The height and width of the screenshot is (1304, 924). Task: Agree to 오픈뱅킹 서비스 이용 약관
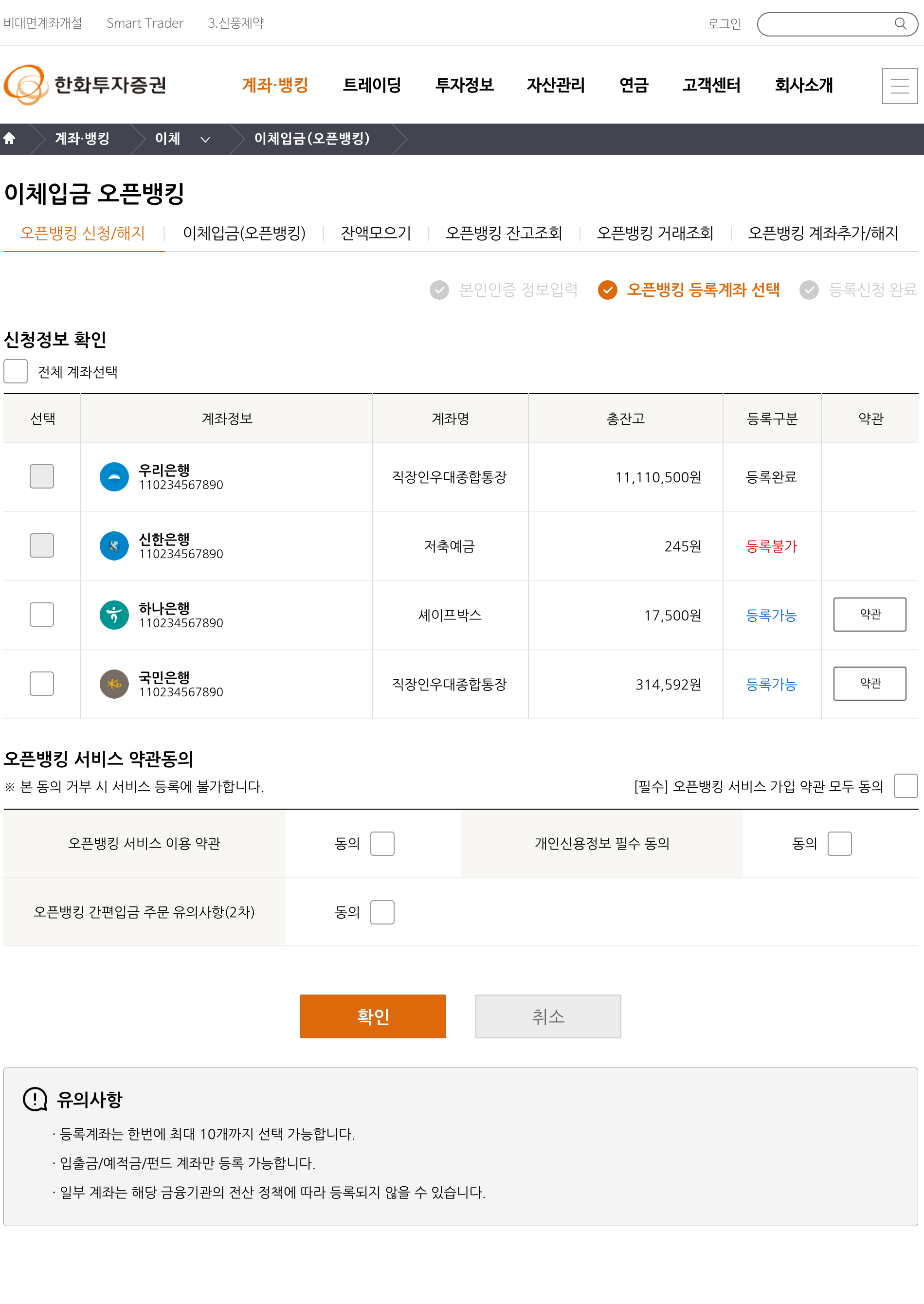tap(382, 844)
